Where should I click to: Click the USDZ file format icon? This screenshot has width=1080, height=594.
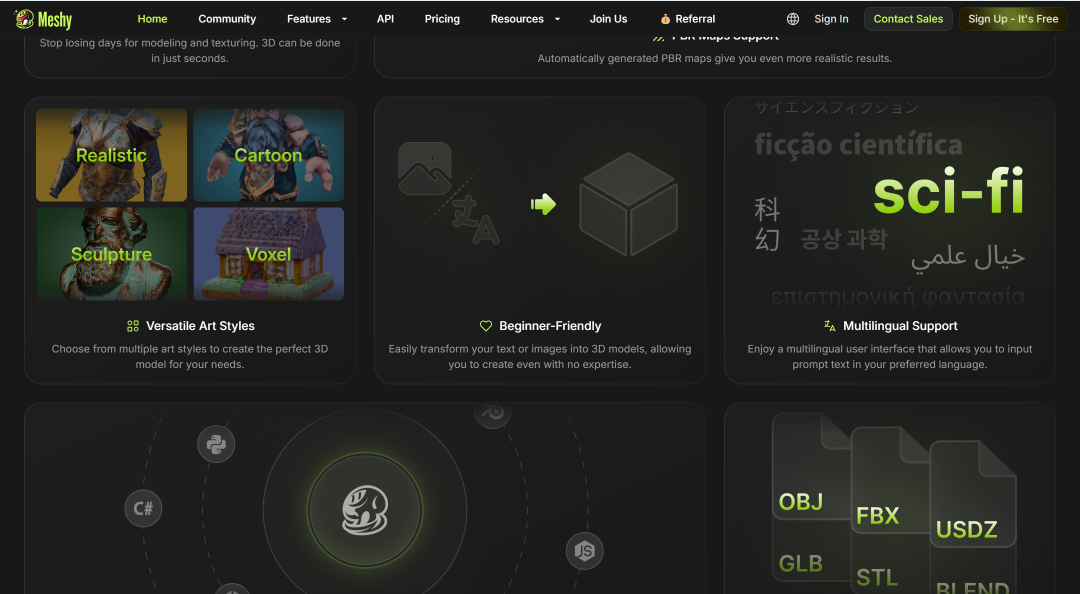973,494
